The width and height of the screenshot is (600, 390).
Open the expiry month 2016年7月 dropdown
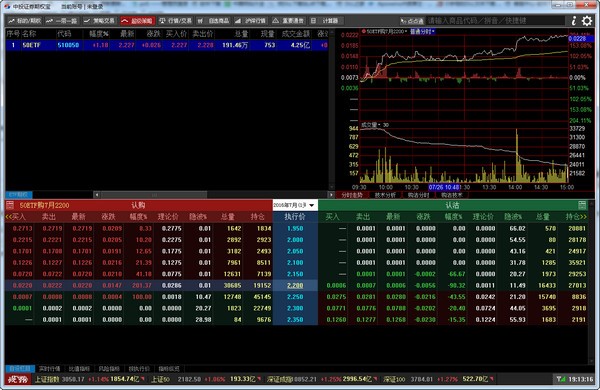(x=295, y=205)
